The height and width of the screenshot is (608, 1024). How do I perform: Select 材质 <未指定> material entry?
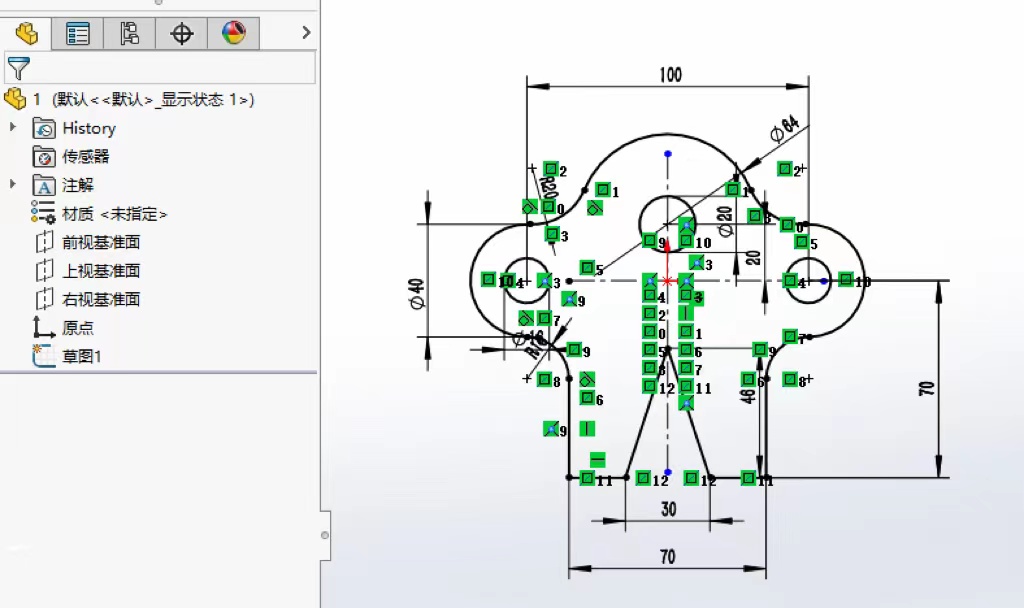point(114,214)
